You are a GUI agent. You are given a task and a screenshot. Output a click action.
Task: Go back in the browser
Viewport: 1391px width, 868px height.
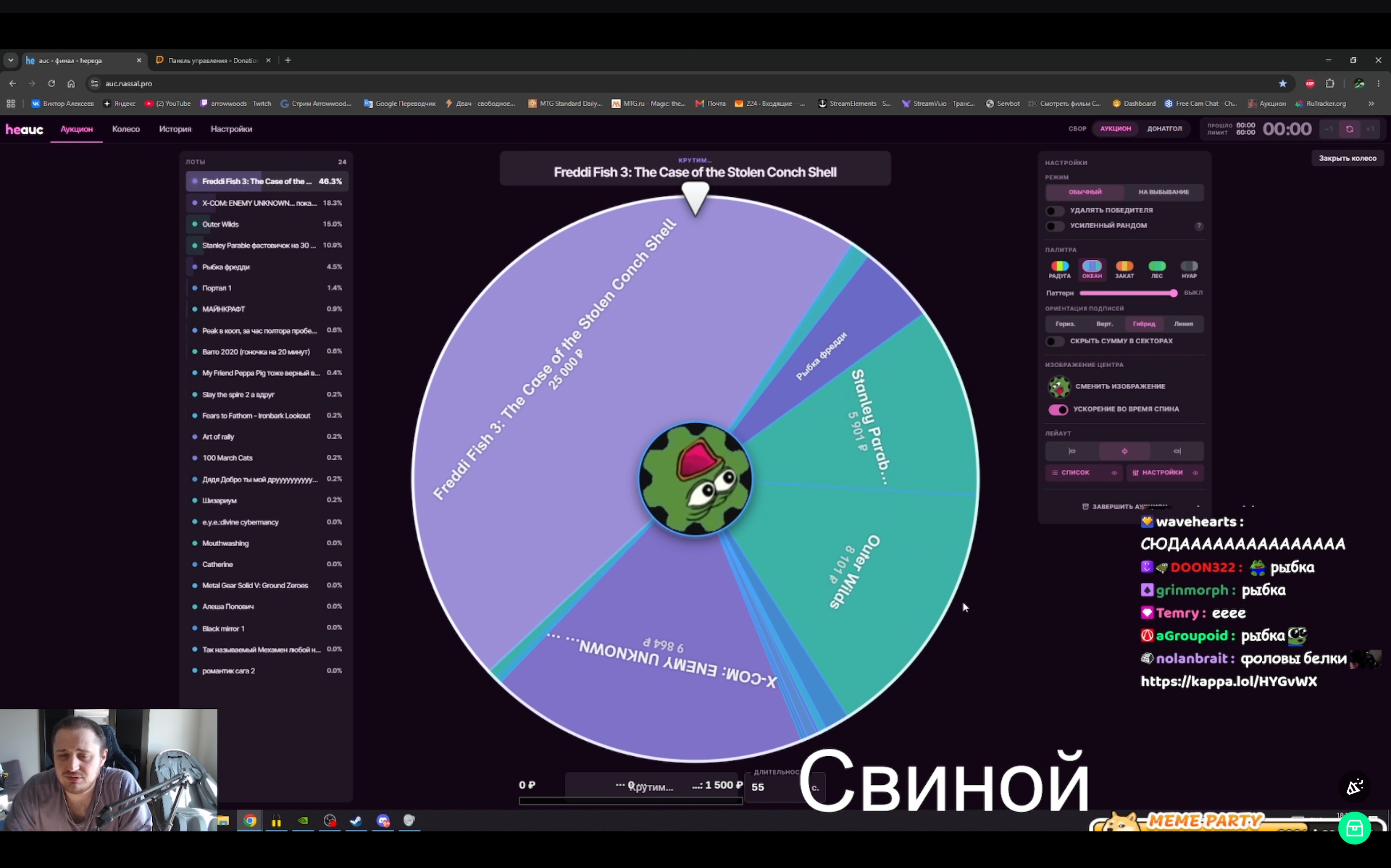click(13, 84)
